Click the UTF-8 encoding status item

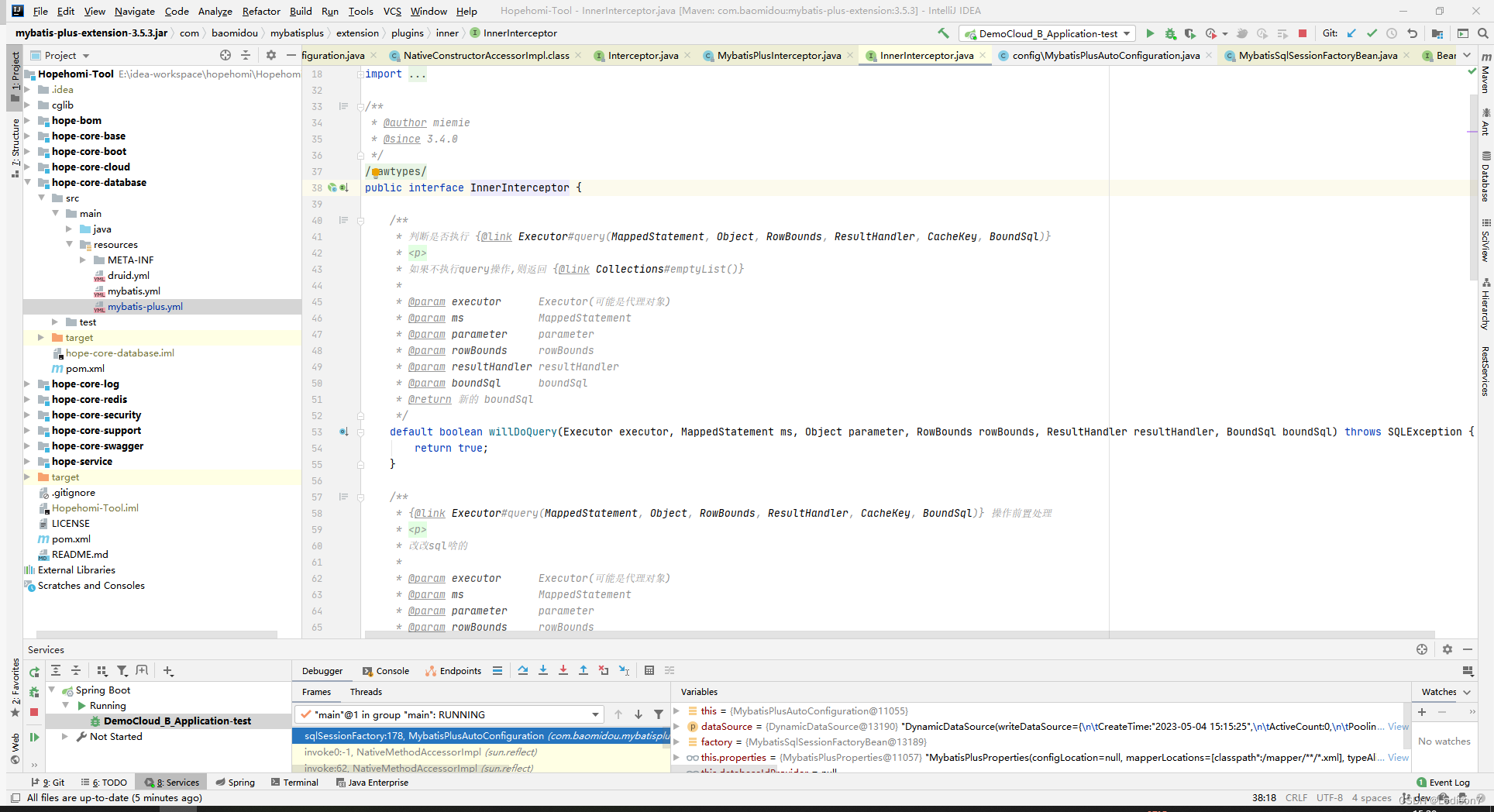tap(1330, 798)
